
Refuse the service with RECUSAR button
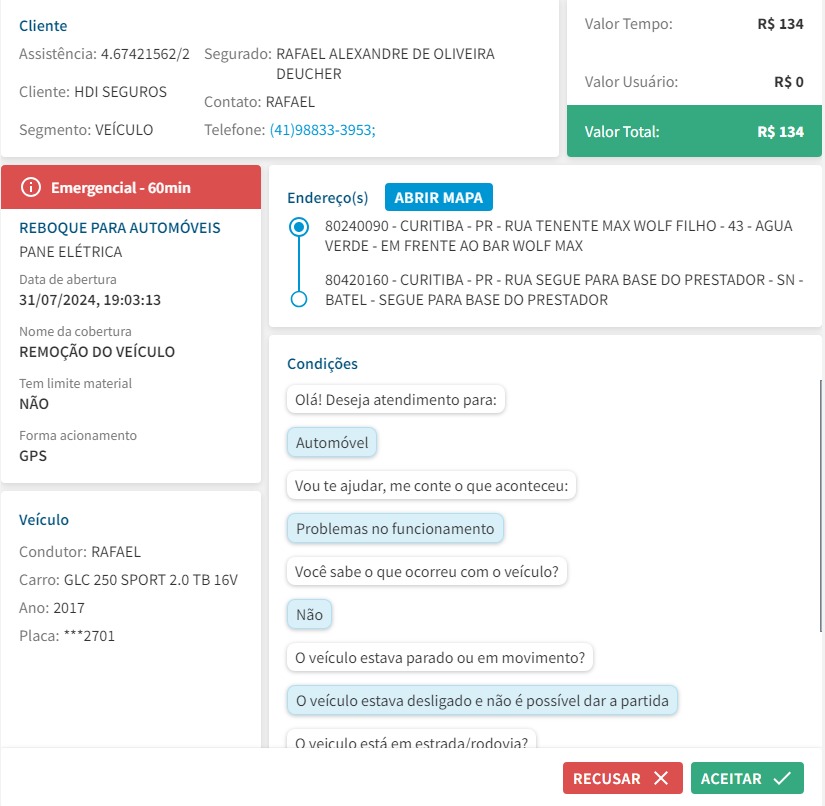click(622, 778)
